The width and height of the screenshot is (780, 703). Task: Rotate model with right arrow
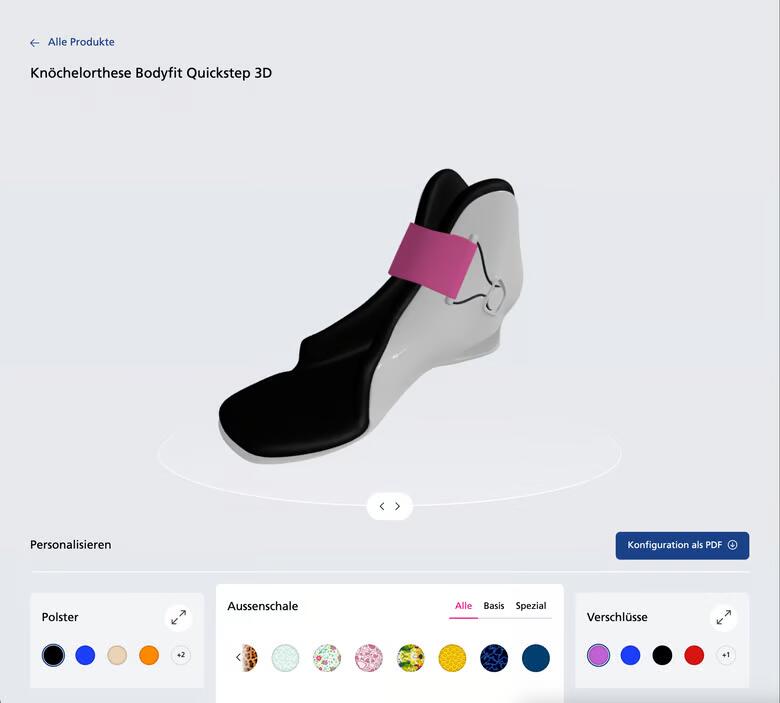(x=398, y=506)
